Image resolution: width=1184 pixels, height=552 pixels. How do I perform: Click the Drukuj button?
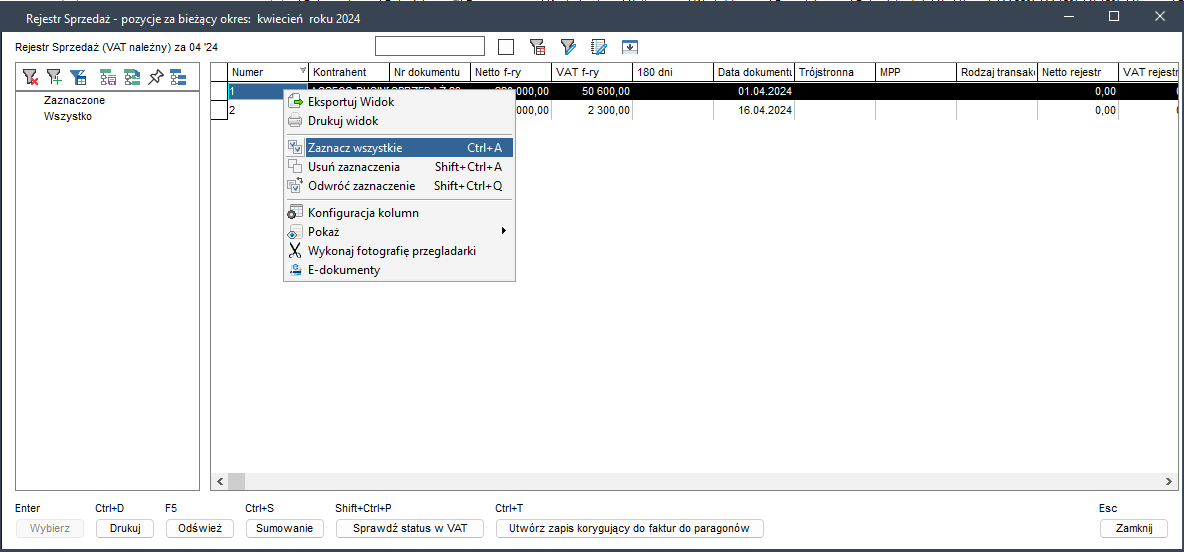click(125, 529)
